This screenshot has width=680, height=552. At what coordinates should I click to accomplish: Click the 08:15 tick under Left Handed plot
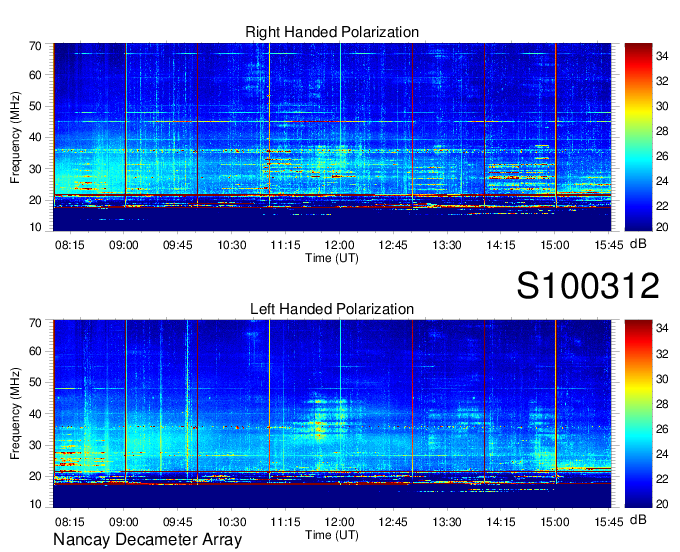(69, 522)
